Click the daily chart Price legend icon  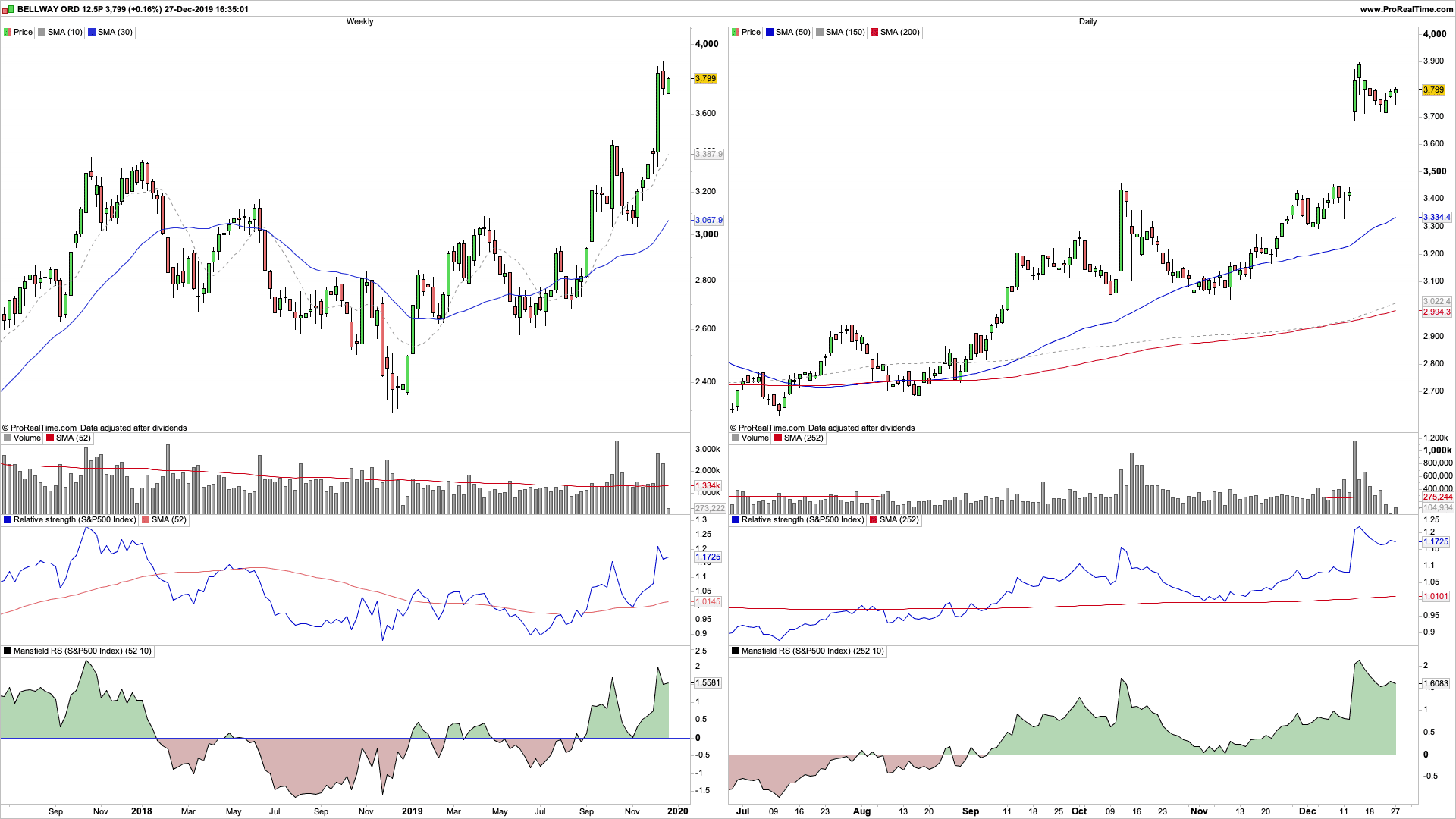[736, 32]
